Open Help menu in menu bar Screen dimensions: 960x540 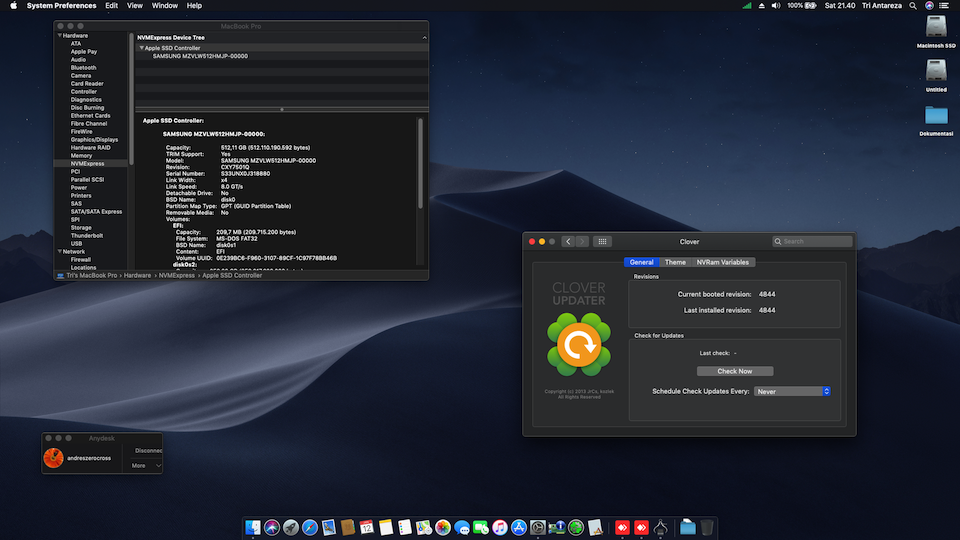[x=194, y=6]
